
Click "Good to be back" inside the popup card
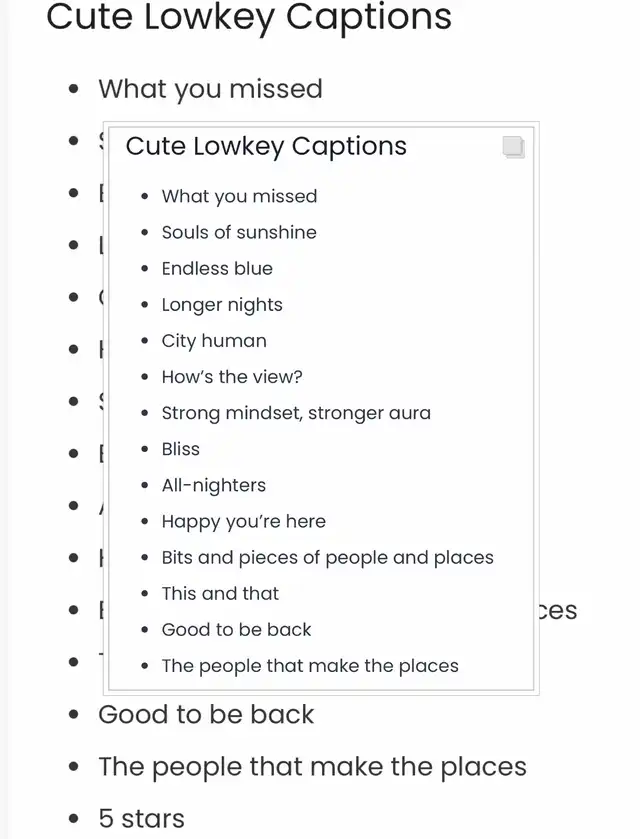tap(237, 629)
